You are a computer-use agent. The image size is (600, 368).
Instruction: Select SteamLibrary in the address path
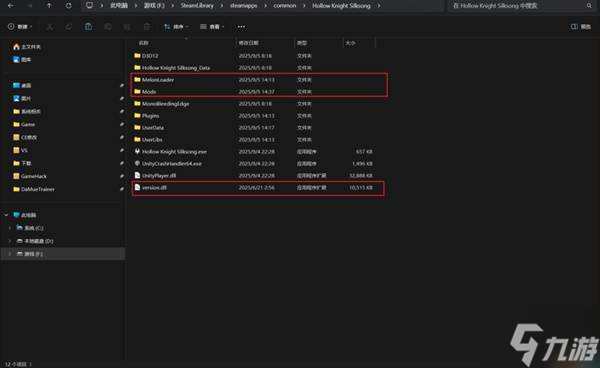point(197,6)
